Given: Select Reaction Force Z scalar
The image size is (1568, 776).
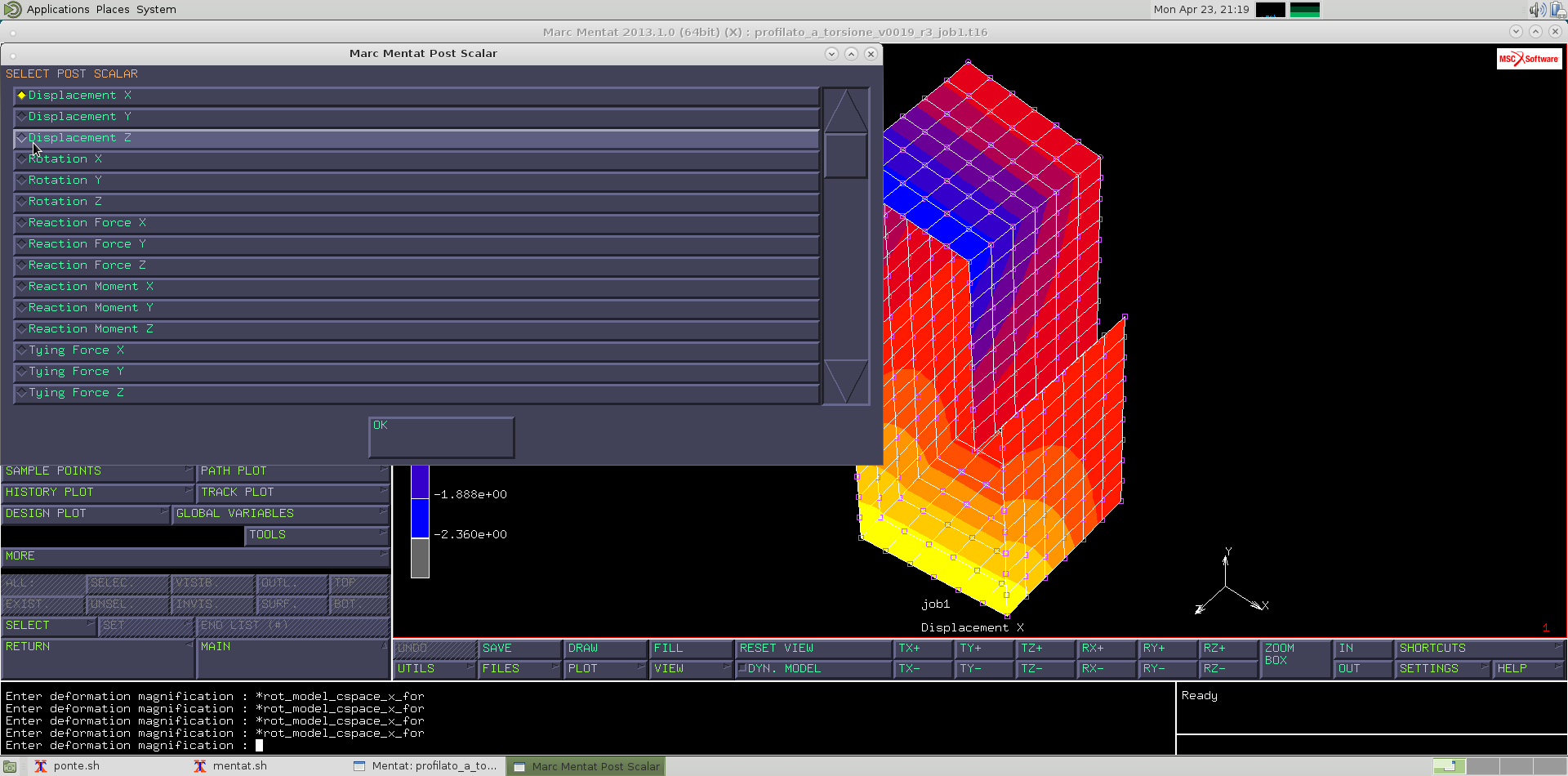Looking at the screenshot, I should click(x=416, y=266).
